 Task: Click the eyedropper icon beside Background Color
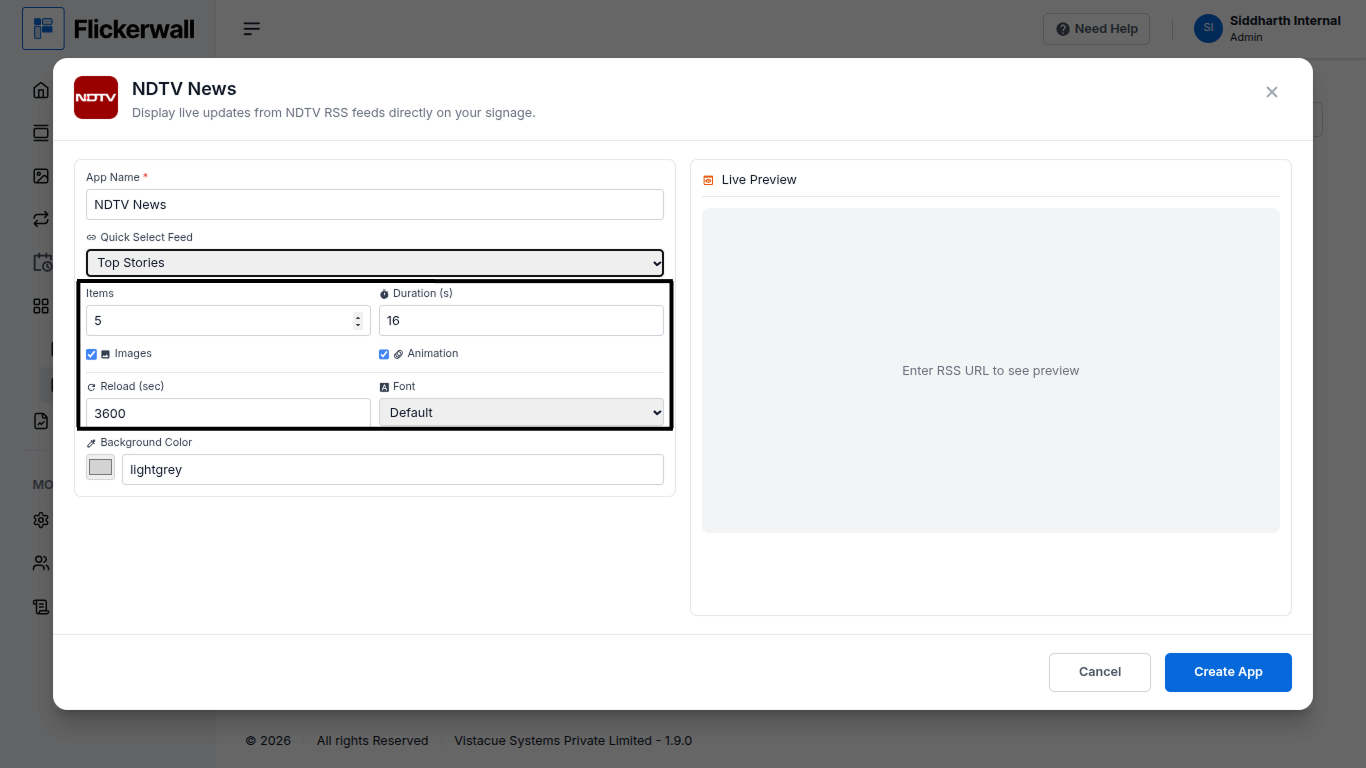click(91, 443)
